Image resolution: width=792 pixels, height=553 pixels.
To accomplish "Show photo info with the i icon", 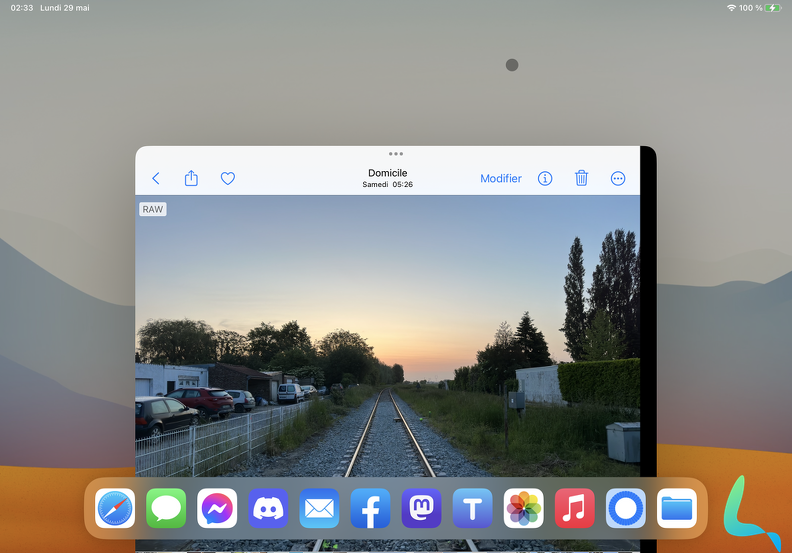I will (x=544, y=178).
